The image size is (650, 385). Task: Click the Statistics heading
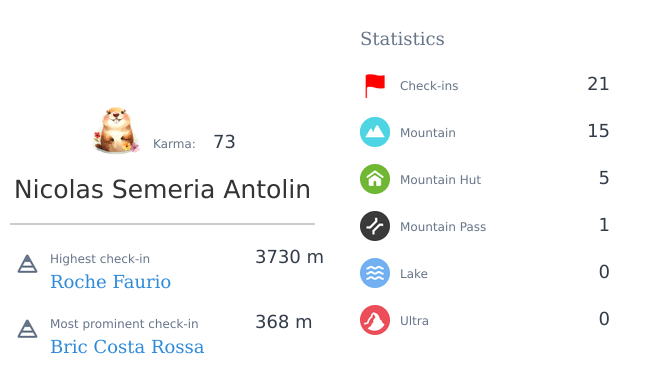point(402,39)
